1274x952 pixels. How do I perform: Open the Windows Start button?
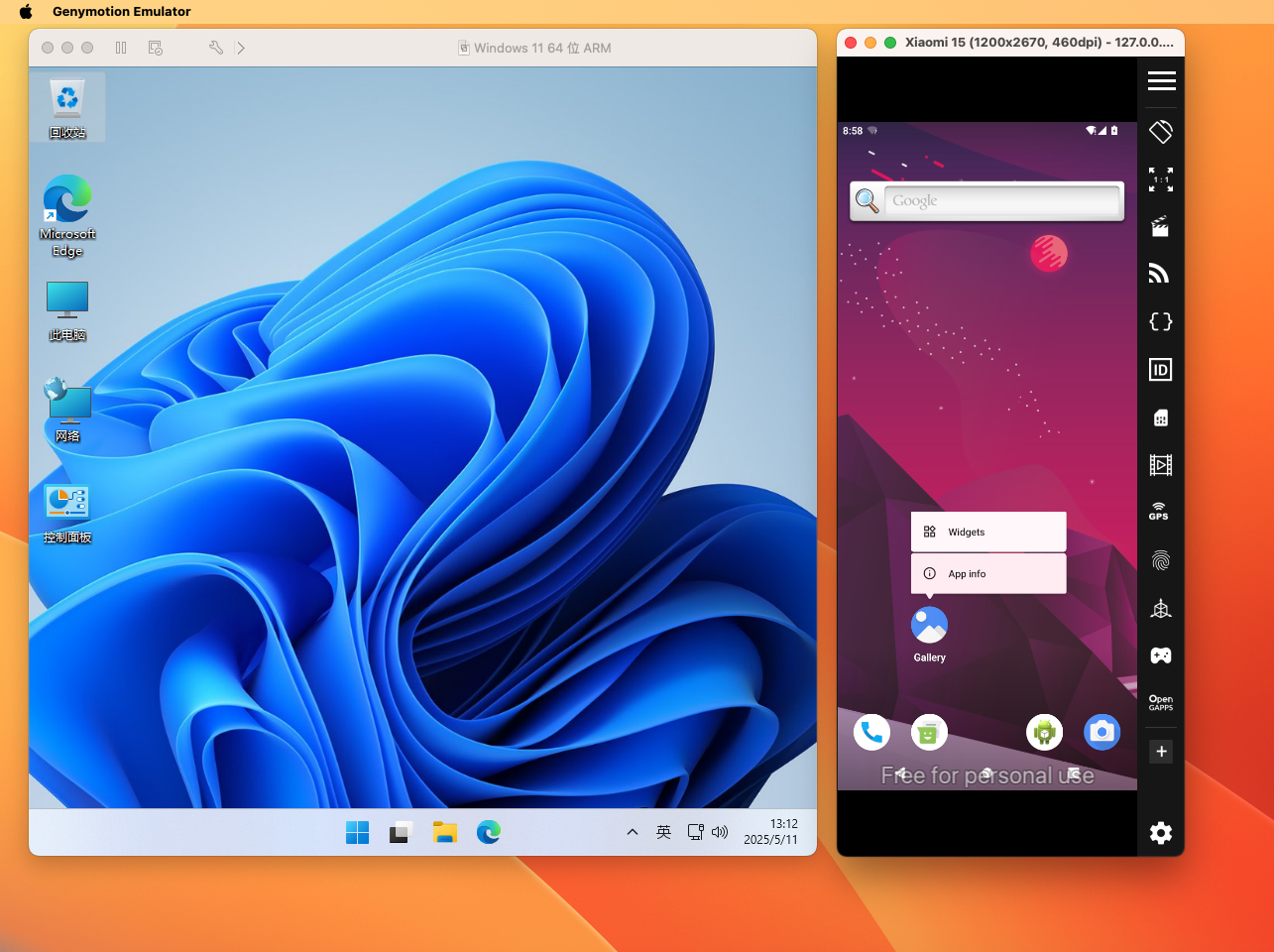click(x=357, y=832)
